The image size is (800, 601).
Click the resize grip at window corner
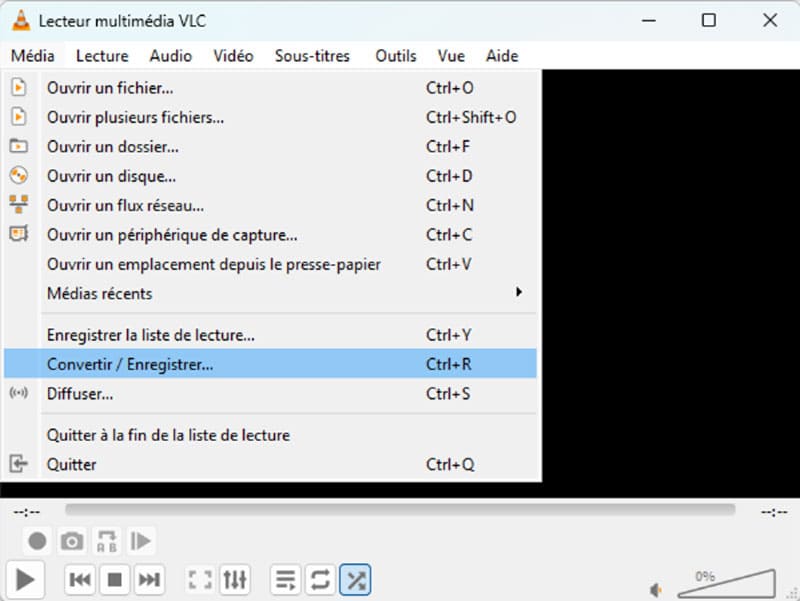pyautogui.click(x=793, y=594)
